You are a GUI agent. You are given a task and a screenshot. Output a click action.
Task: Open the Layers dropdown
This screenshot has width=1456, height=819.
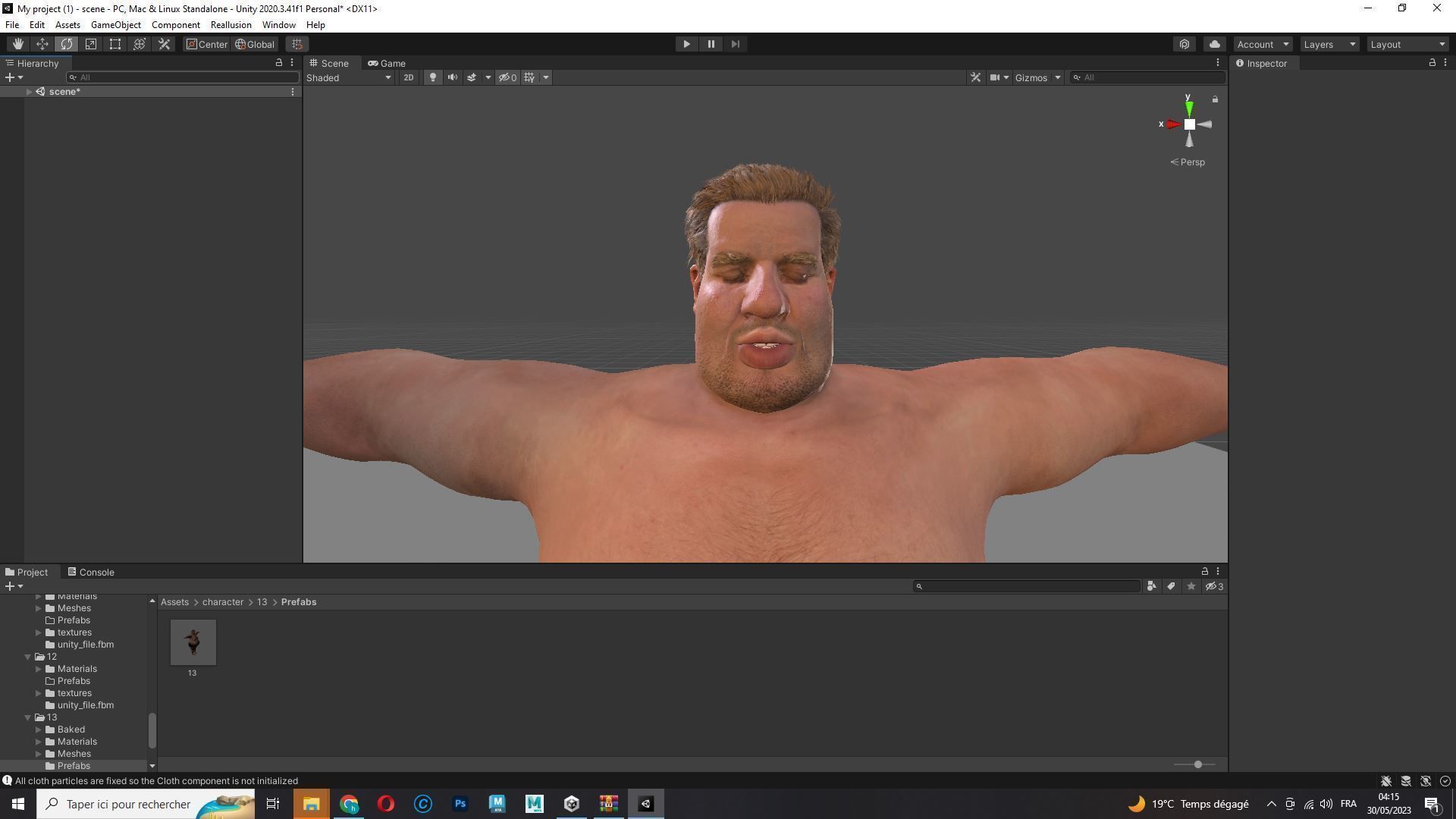pyautogui.click(x=1329, y=44)
